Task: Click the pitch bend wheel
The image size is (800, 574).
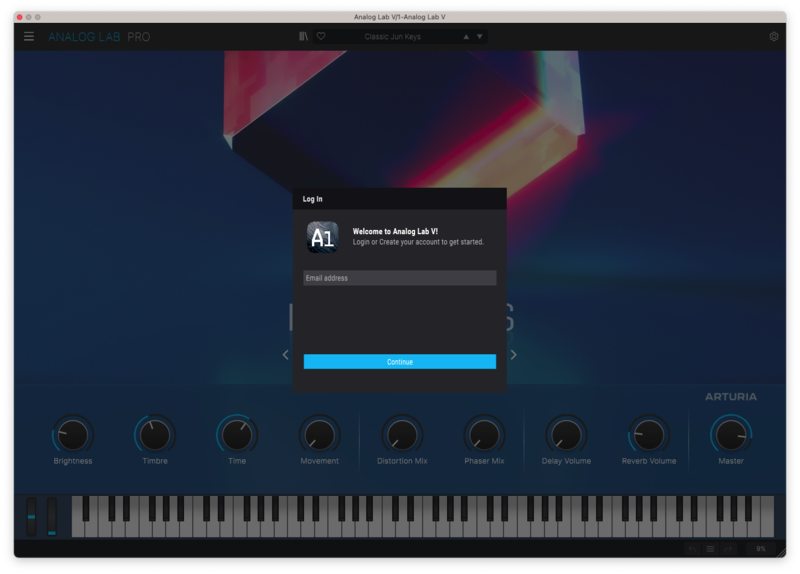Action: (x=31, y=516)
